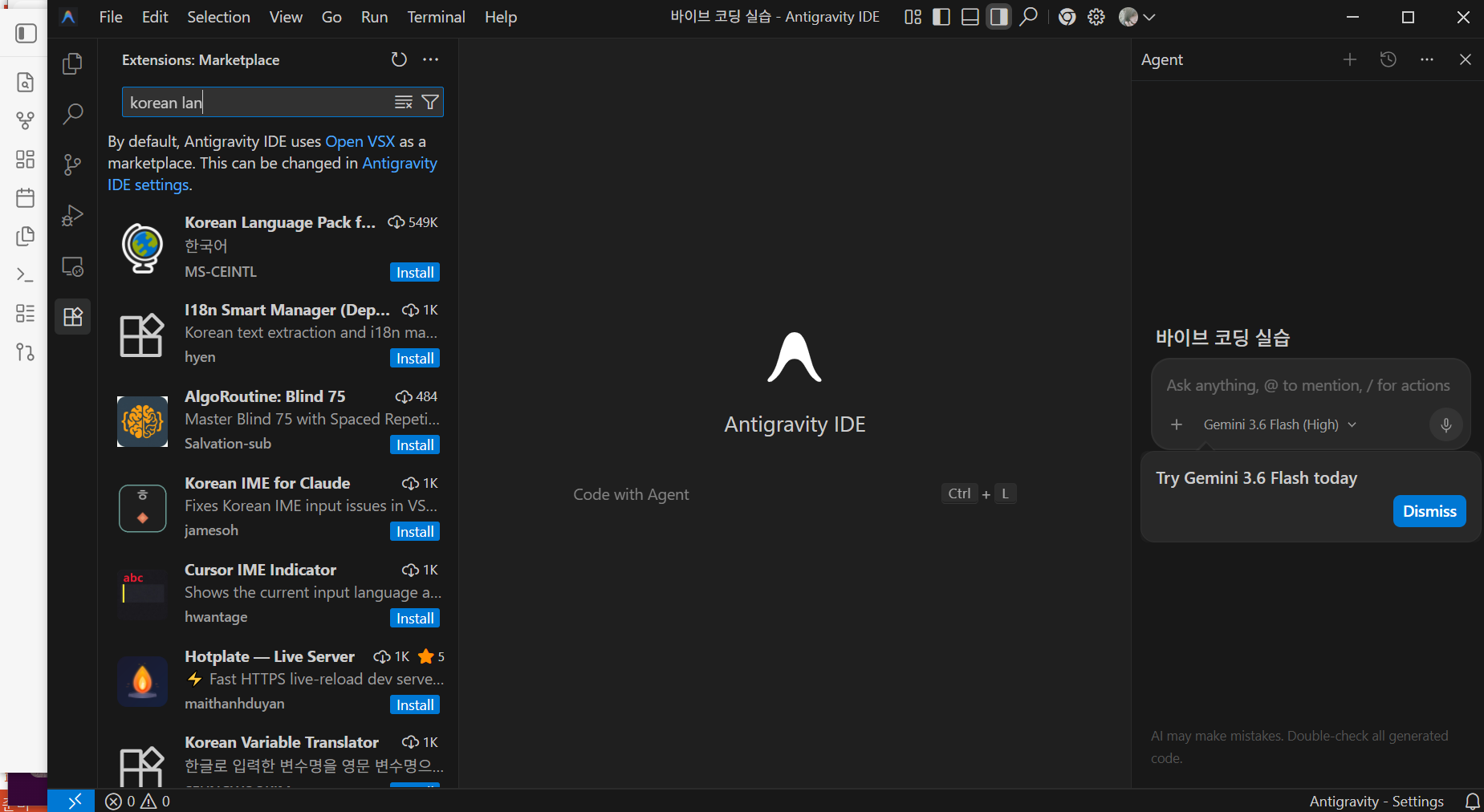
Task: Click the title bar search magnifier
Action: 1028,17
